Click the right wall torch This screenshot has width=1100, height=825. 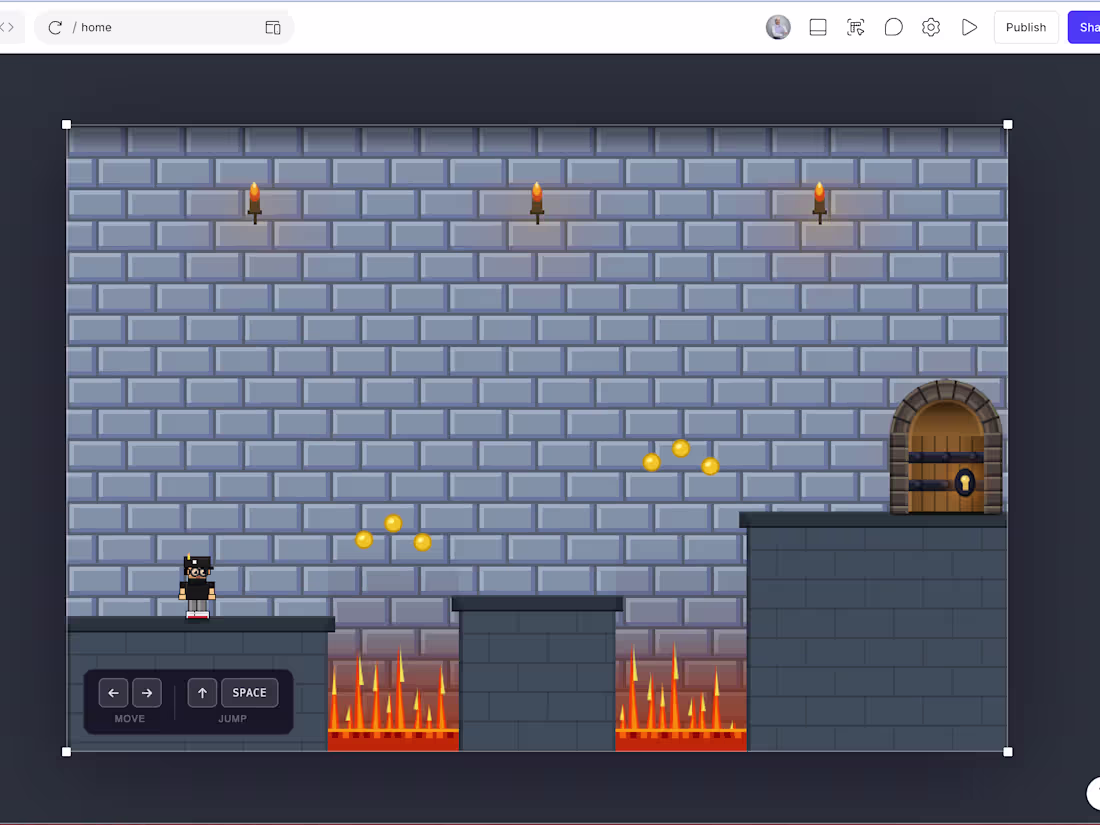(819, 203)
